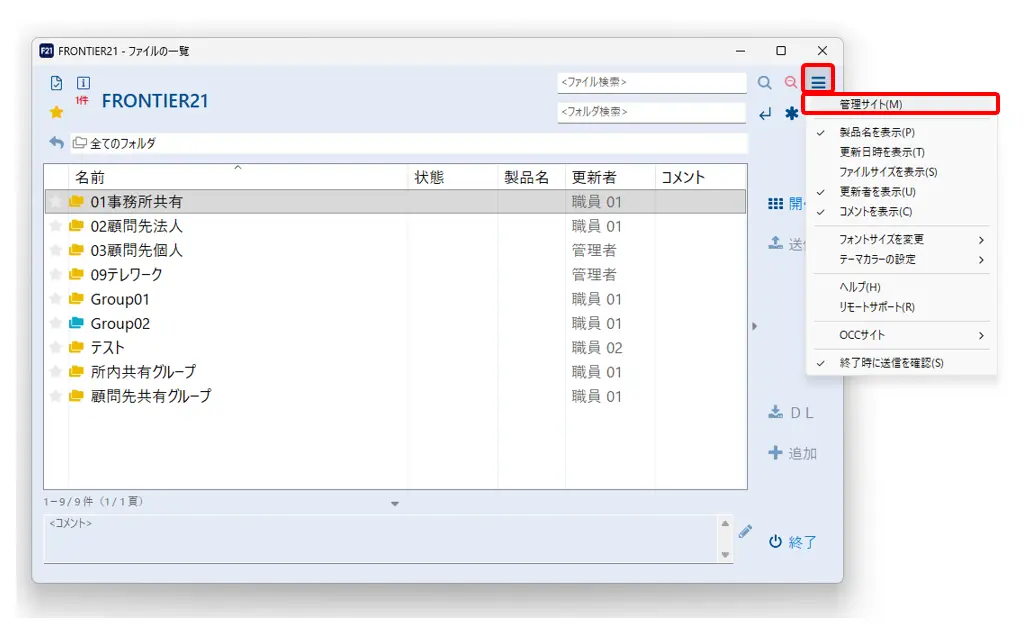Open the OCCサイト submenu
The image size is (1031, 636).
pyautogui.click(x=880, y=335)
